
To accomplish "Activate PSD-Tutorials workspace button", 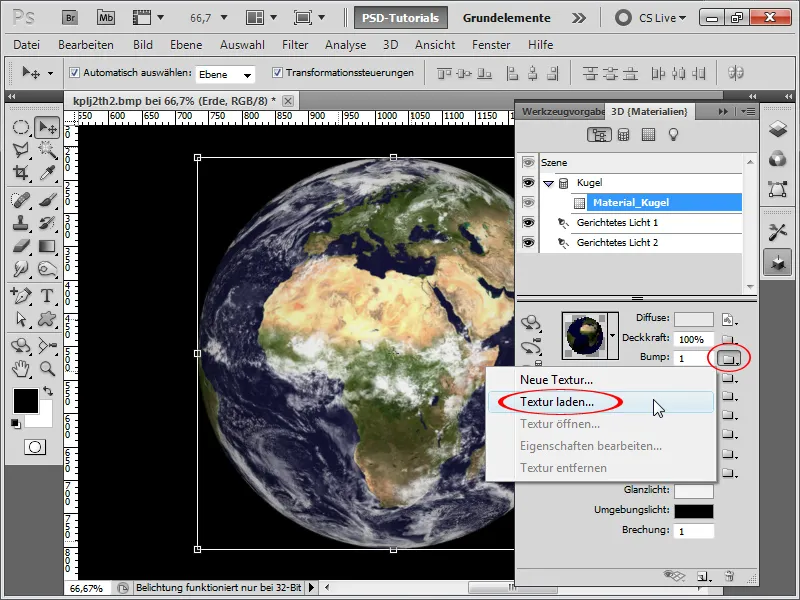I will pos(401,18).
